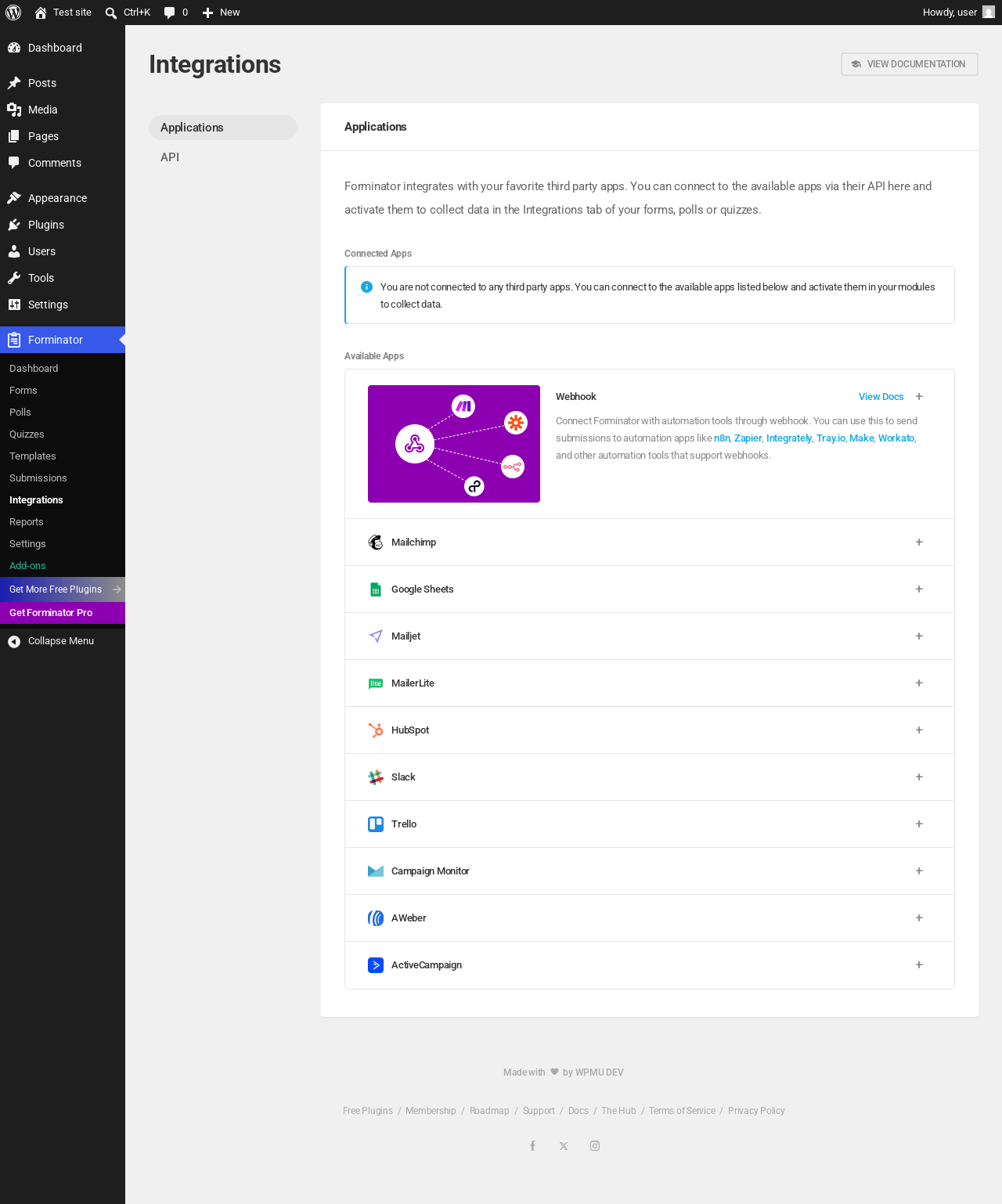
Task: Open the Media library menu
Action: tap(63, 110)
